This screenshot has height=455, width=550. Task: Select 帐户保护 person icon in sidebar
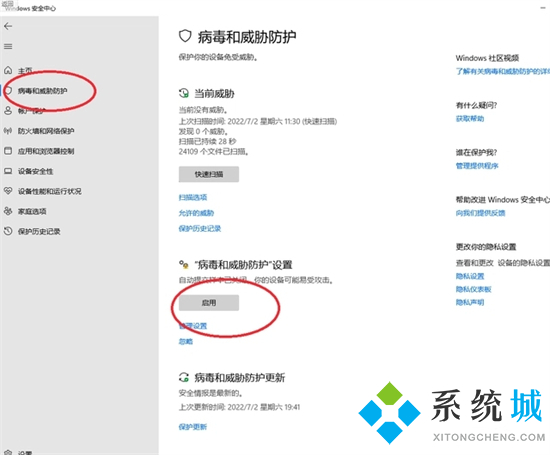tap(8, 111)
